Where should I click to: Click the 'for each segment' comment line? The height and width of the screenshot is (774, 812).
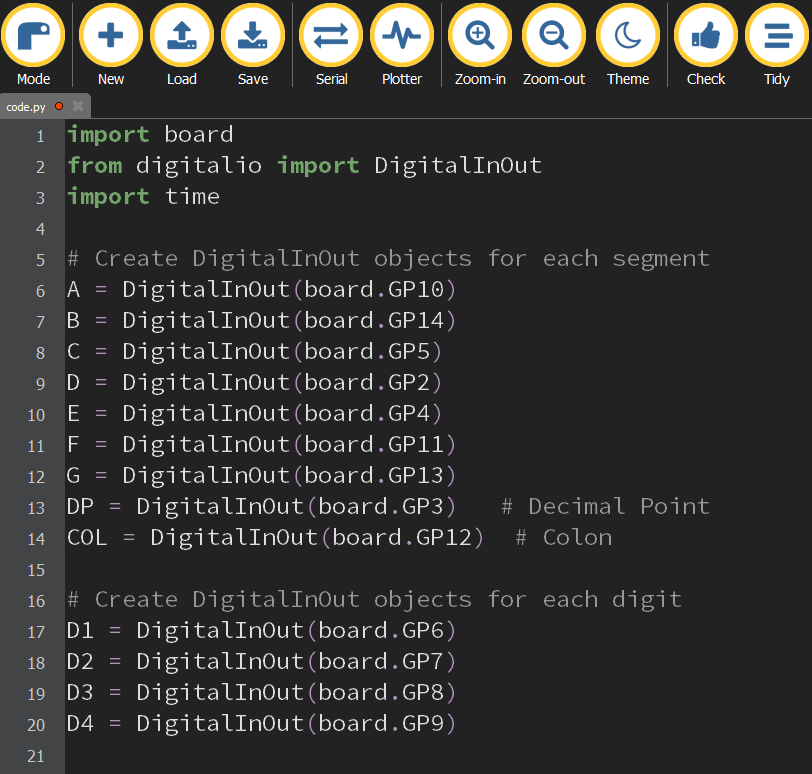pos(388,259)
